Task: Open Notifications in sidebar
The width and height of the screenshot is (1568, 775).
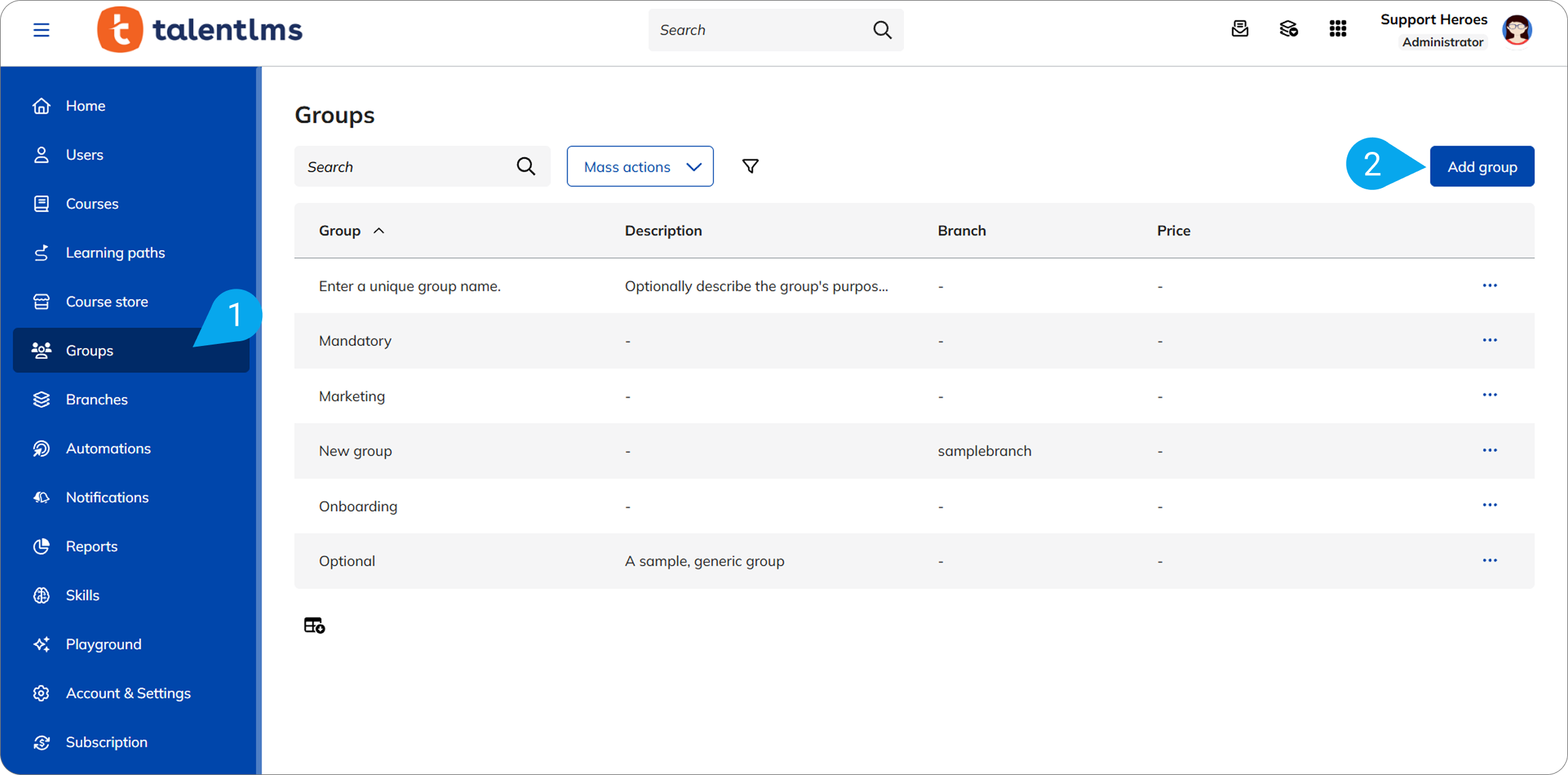Action: coord(131,497)
